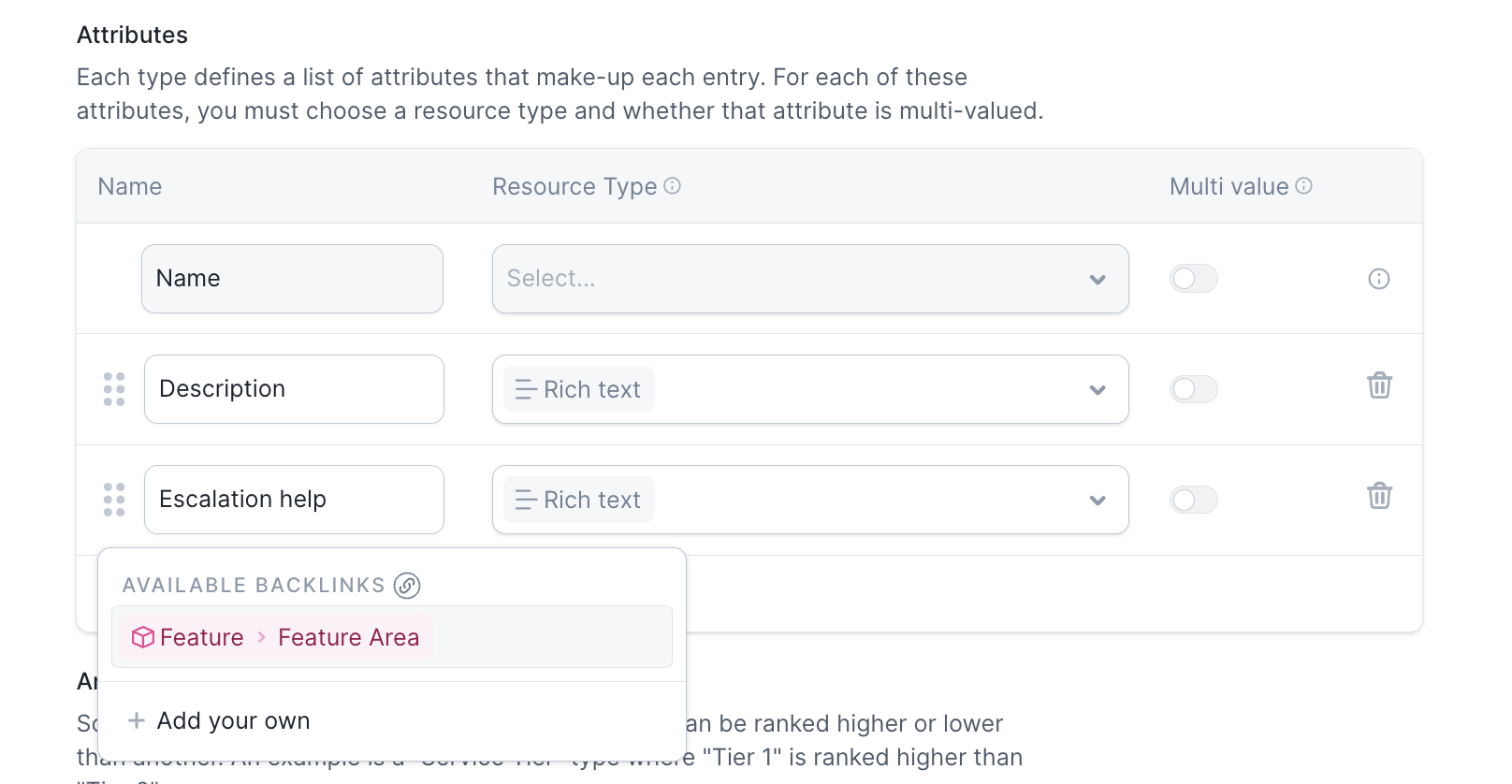
Task: Delete the Description attribute with trash icon
Action: pos(1379,385)
